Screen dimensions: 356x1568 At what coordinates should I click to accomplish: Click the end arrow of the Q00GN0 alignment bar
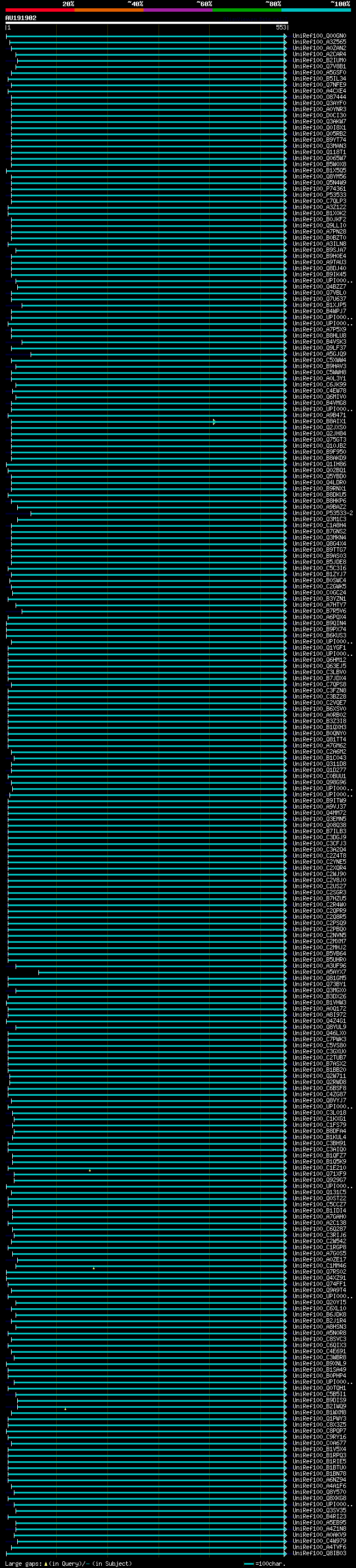(285, 36)
